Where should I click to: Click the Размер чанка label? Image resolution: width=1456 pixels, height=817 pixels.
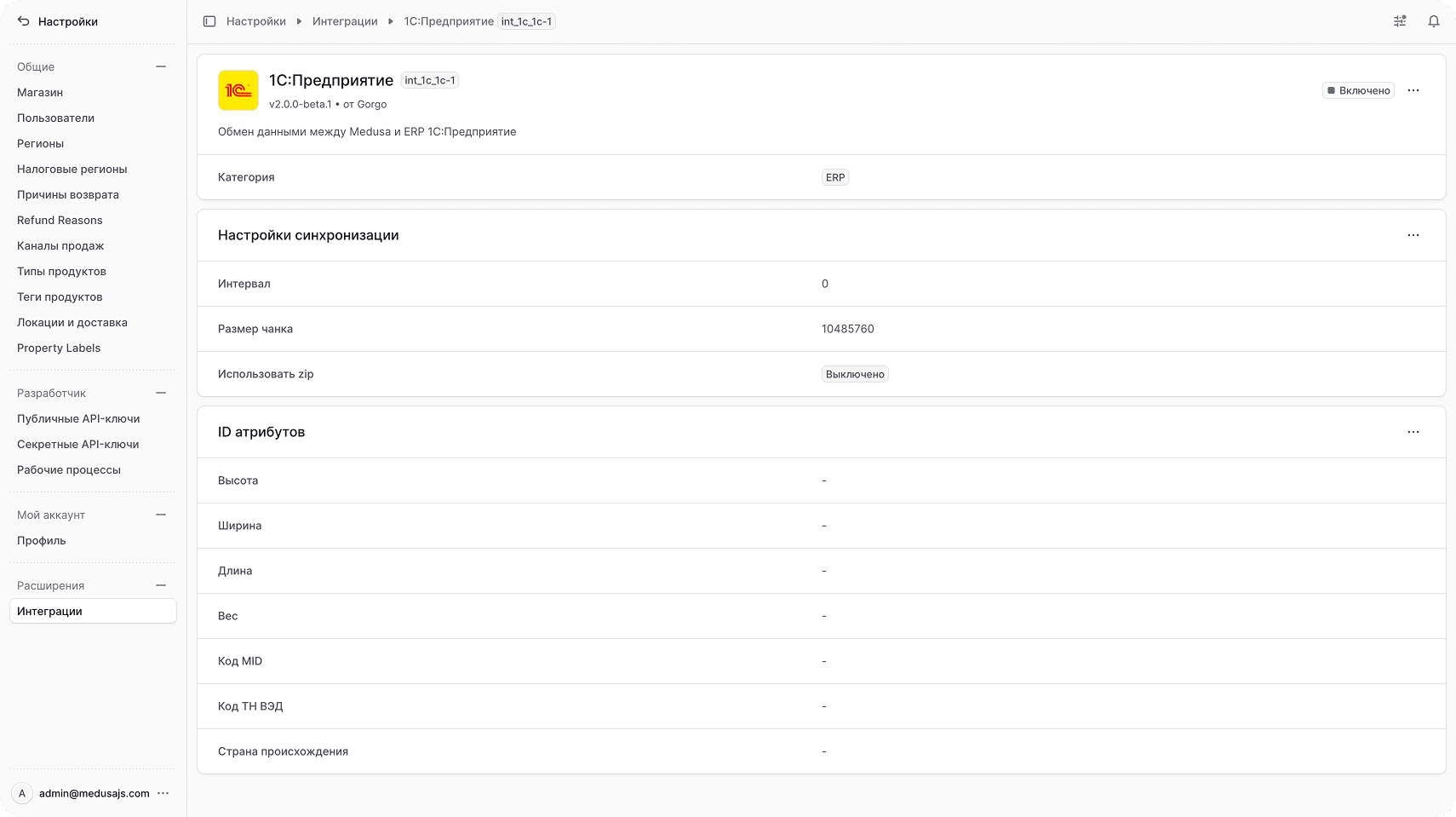point(255,329)
